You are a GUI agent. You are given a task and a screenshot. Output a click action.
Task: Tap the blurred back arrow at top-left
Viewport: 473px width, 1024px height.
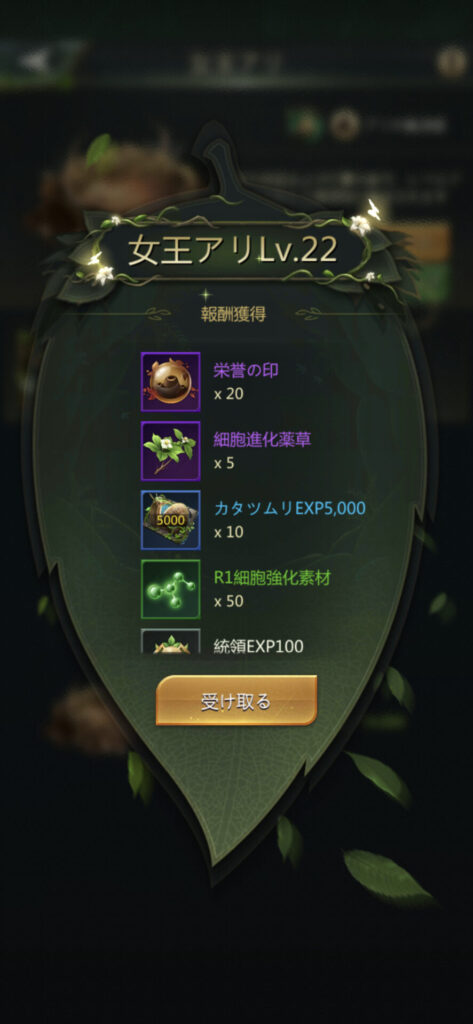pos(34,61)
